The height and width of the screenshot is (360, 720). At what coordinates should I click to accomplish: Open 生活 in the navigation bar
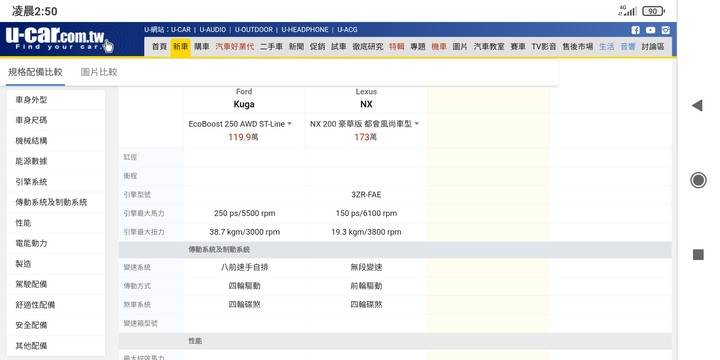coord(607,47)
